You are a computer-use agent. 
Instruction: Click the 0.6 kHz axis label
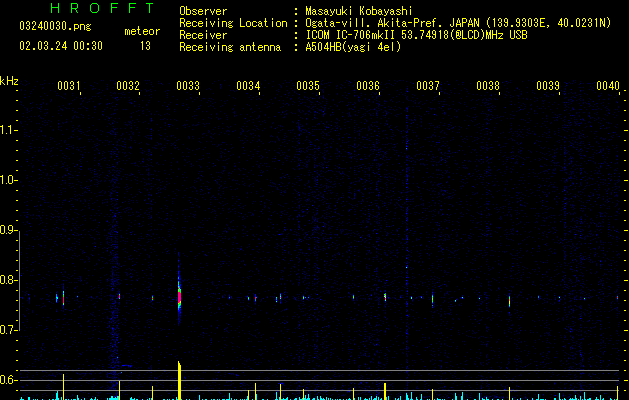pos(8,380)
